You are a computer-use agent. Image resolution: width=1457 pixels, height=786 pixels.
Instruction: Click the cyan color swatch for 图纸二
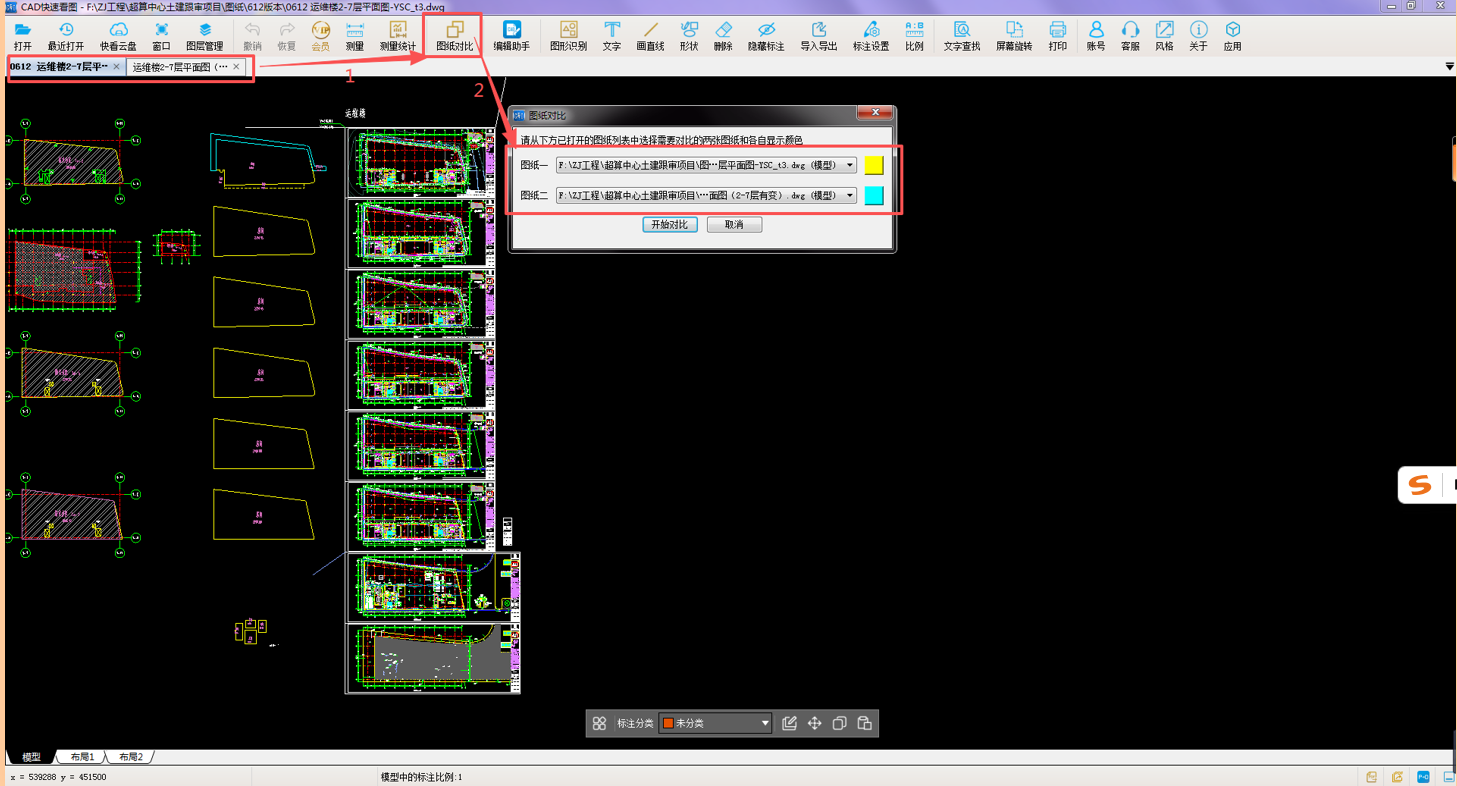874,196
